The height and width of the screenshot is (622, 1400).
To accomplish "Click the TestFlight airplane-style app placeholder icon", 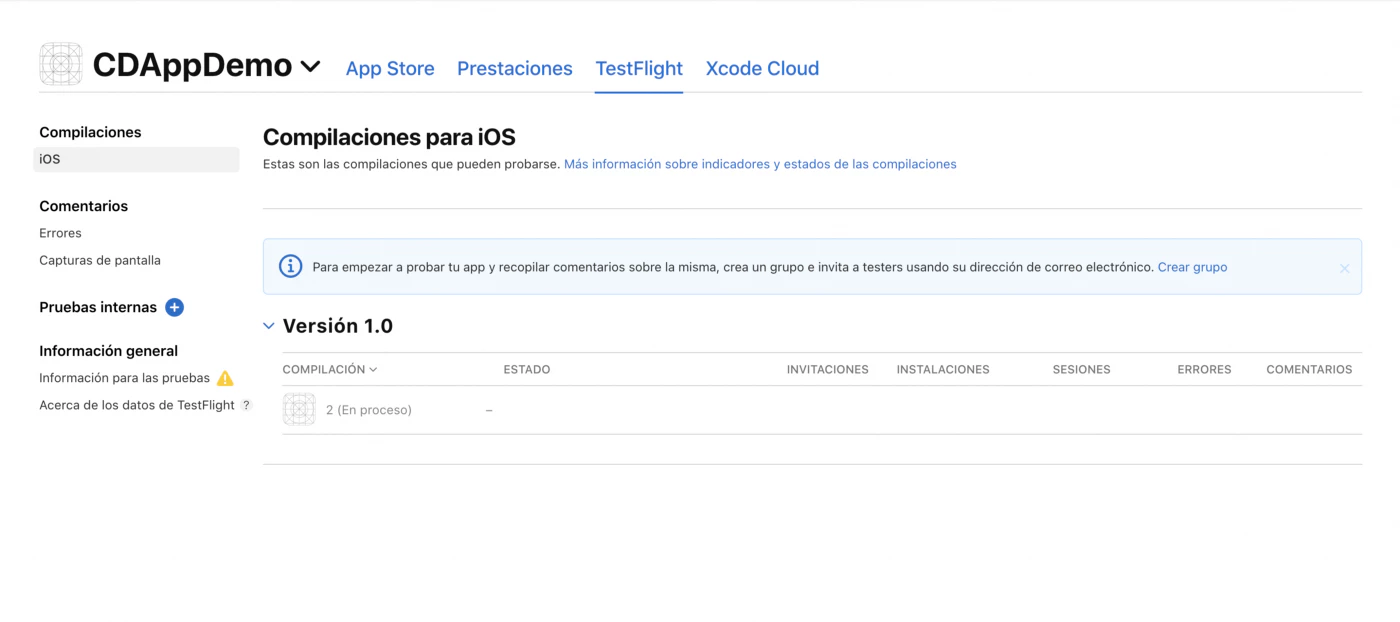I will (x=60, y=64).
